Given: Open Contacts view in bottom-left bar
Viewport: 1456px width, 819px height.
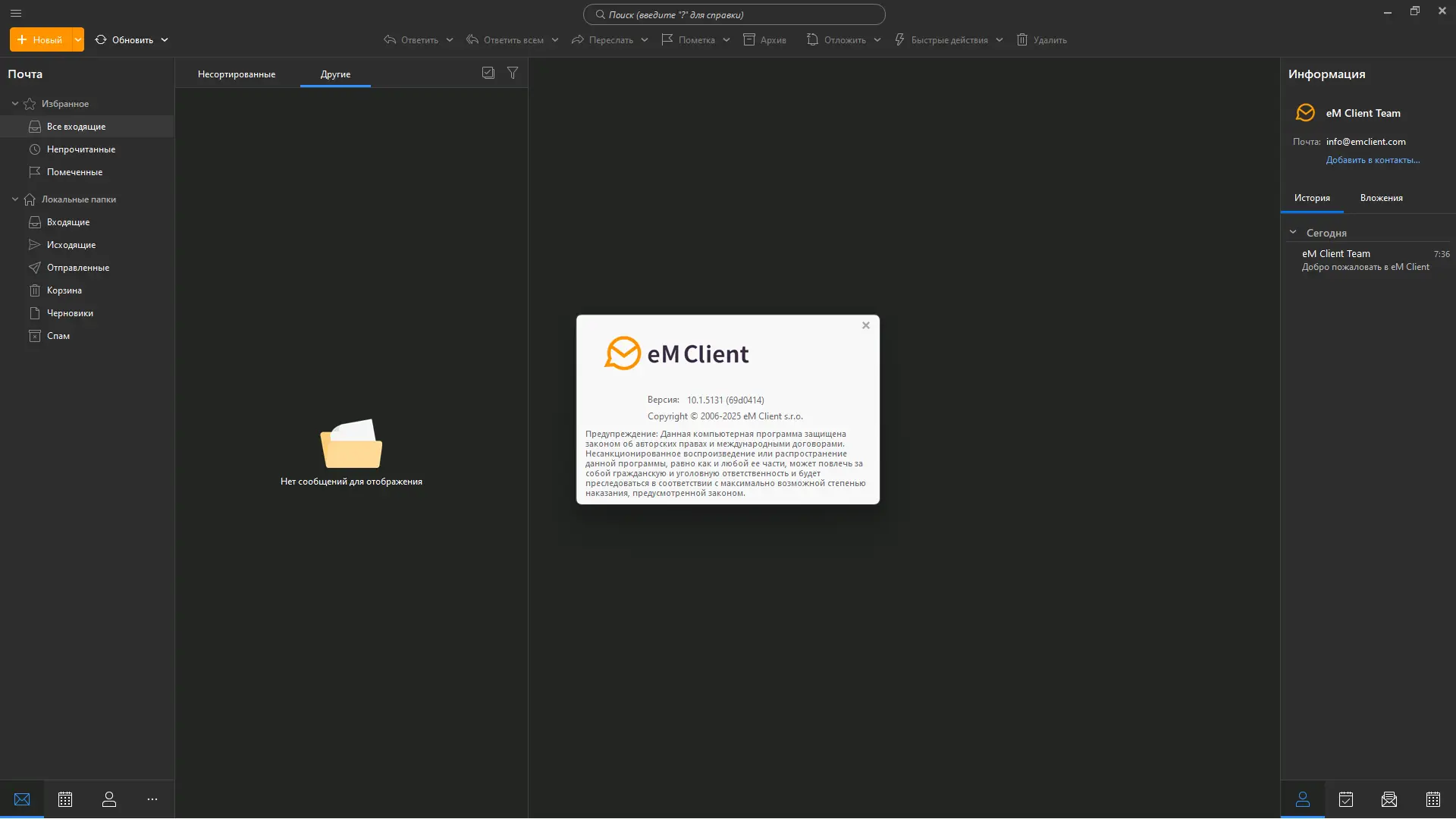Looking at the screenshot, I should (x=109, y=799).
